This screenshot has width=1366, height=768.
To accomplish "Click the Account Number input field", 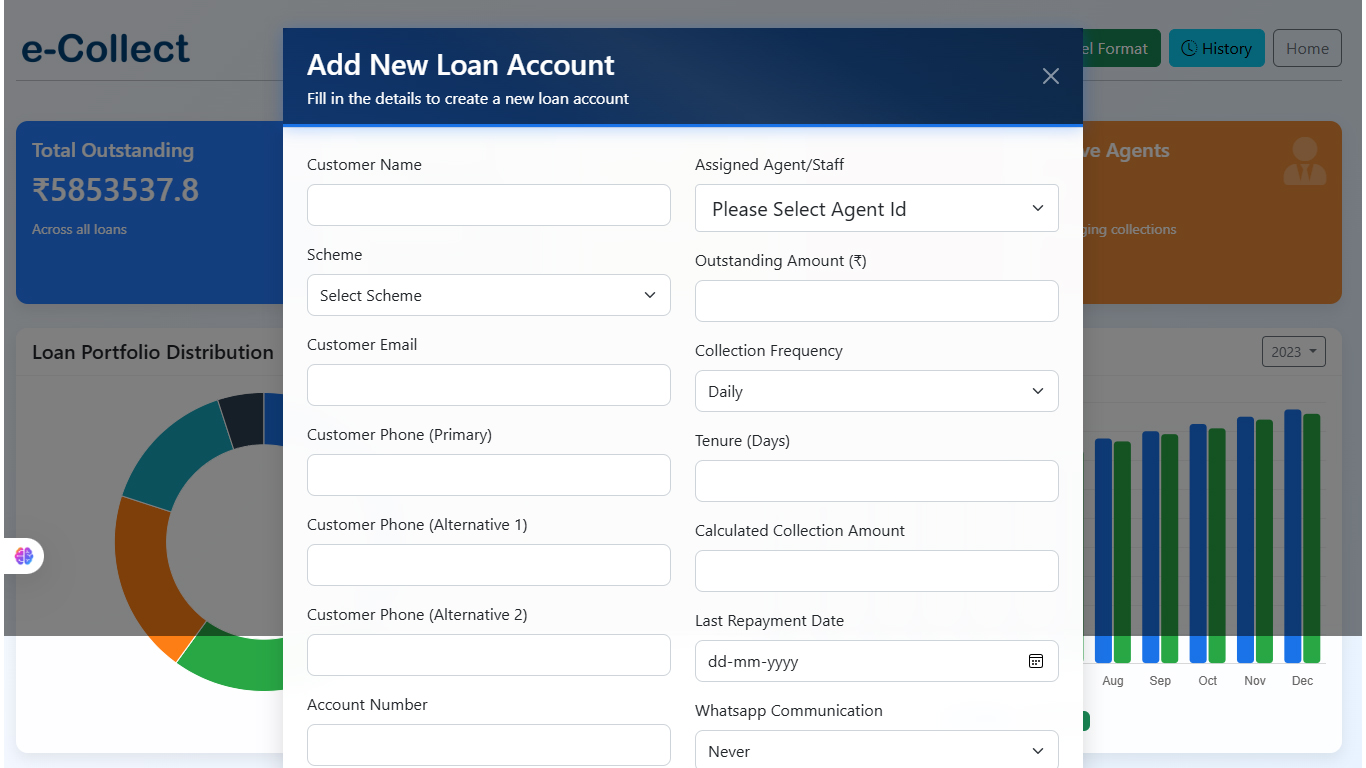I will [x=488, y=745].
